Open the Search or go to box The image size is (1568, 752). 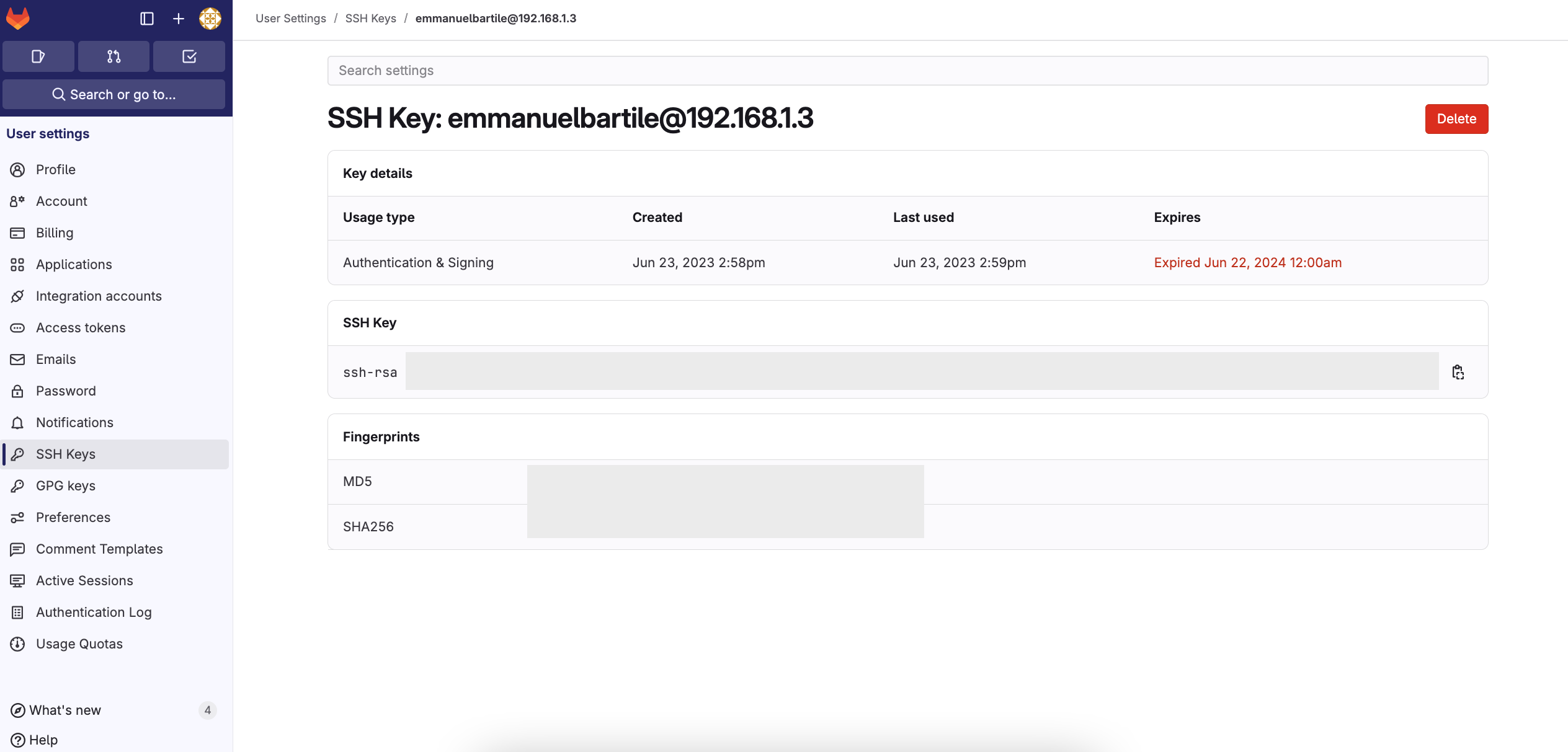pos(114,94)
